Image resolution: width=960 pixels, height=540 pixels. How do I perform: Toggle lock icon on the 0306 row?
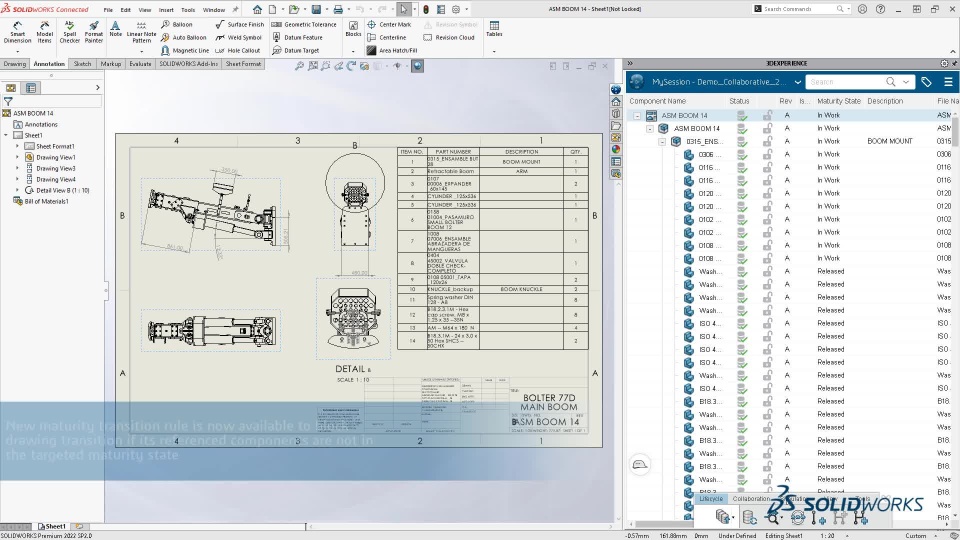point(767,154)
